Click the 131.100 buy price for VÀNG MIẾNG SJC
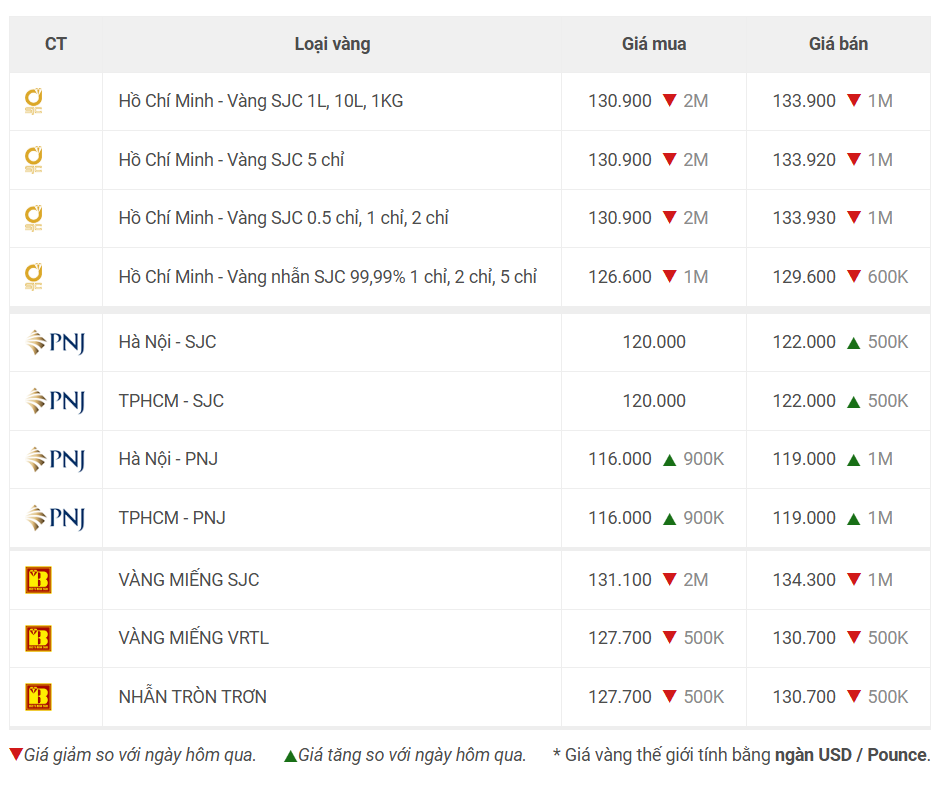 [x=620, y=580]
